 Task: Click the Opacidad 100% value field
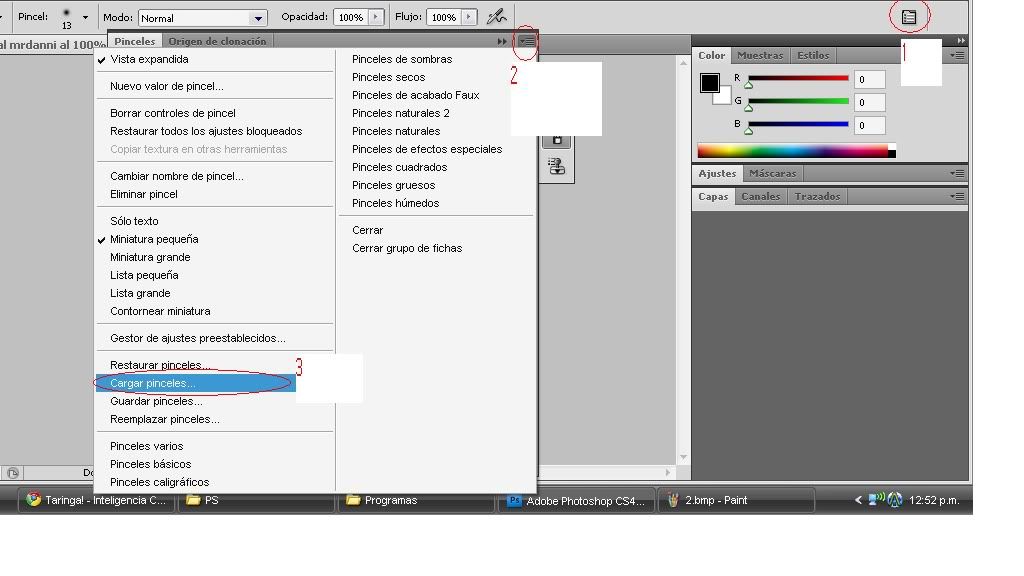tap(351, 18)
